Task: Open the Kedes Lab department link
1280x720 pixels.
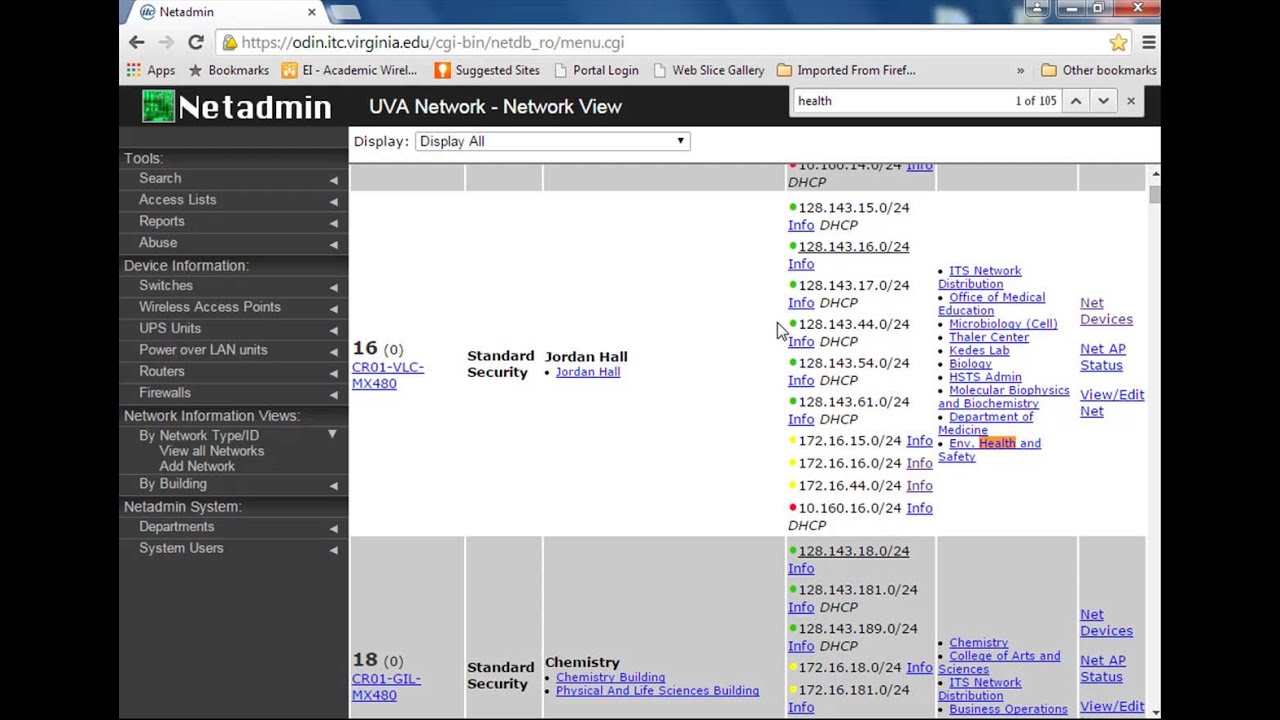Action: tap(979, 351)
